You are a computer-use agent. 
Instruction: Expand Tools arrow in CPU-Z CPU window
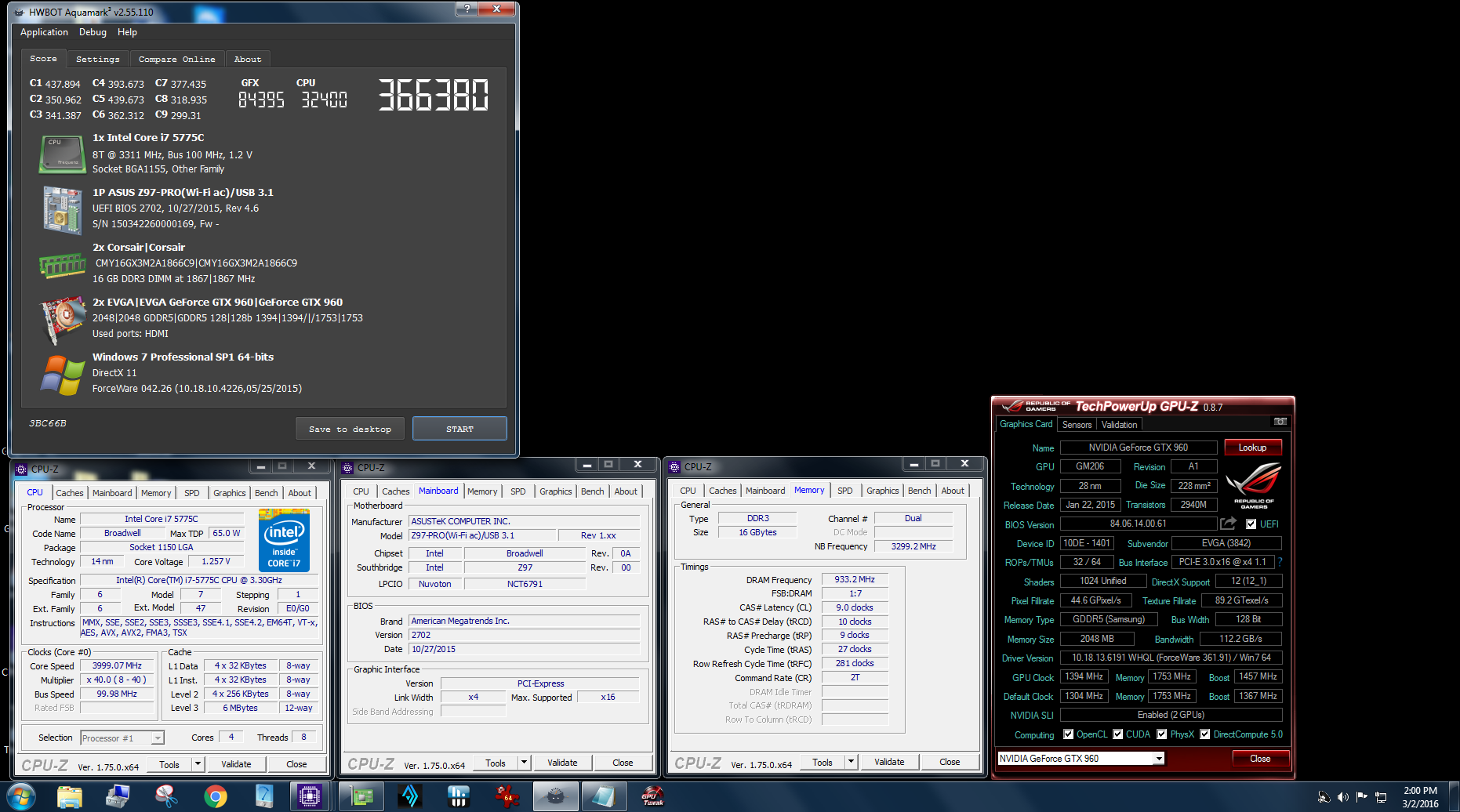198,764
